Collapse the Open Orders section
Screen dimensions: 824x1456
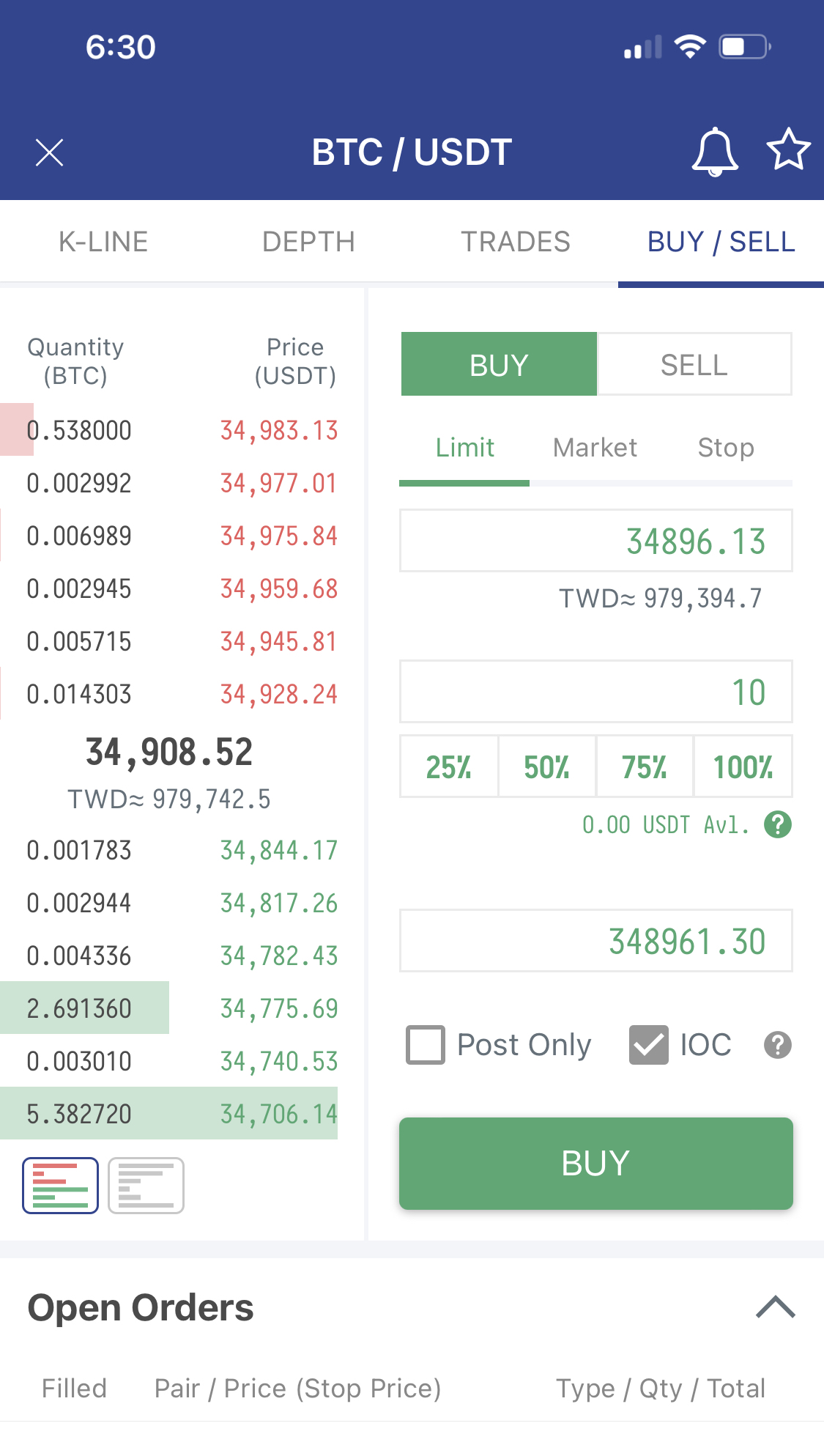pyautogui.click(x=775, y=1307)
